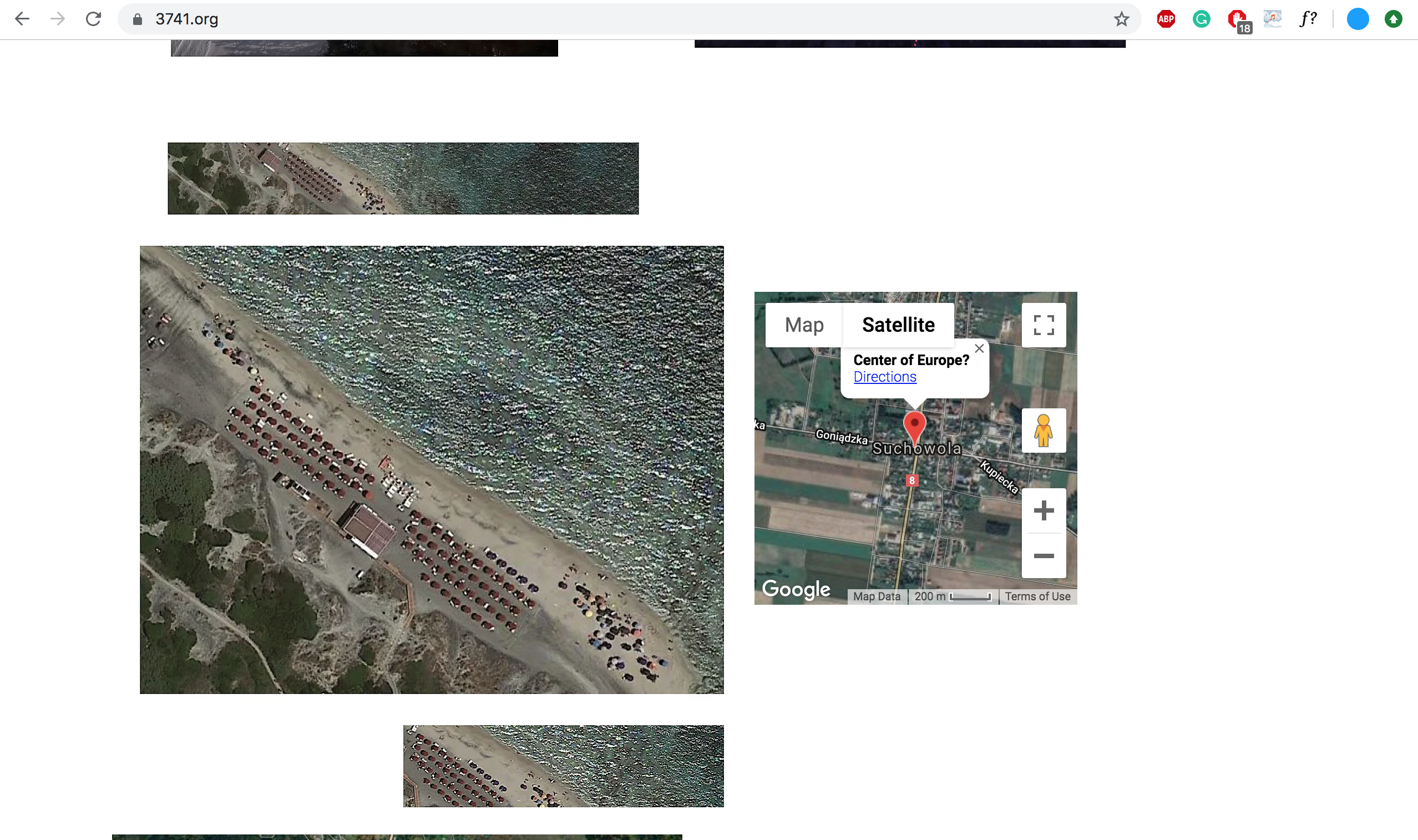1418x840 pixels.
Task: Click the red hand extension with badge 18
Action: click(x=1238, y=20)
